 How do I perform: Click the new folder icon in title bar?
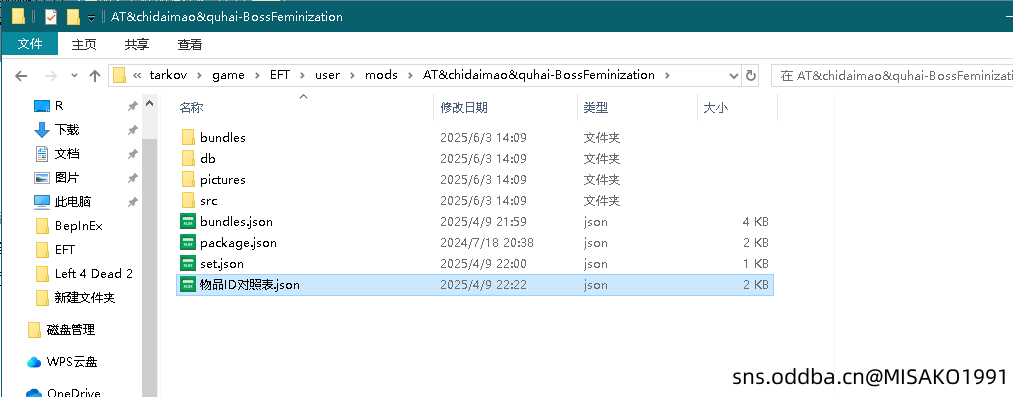pyautogui.click(x=73, y=17)
